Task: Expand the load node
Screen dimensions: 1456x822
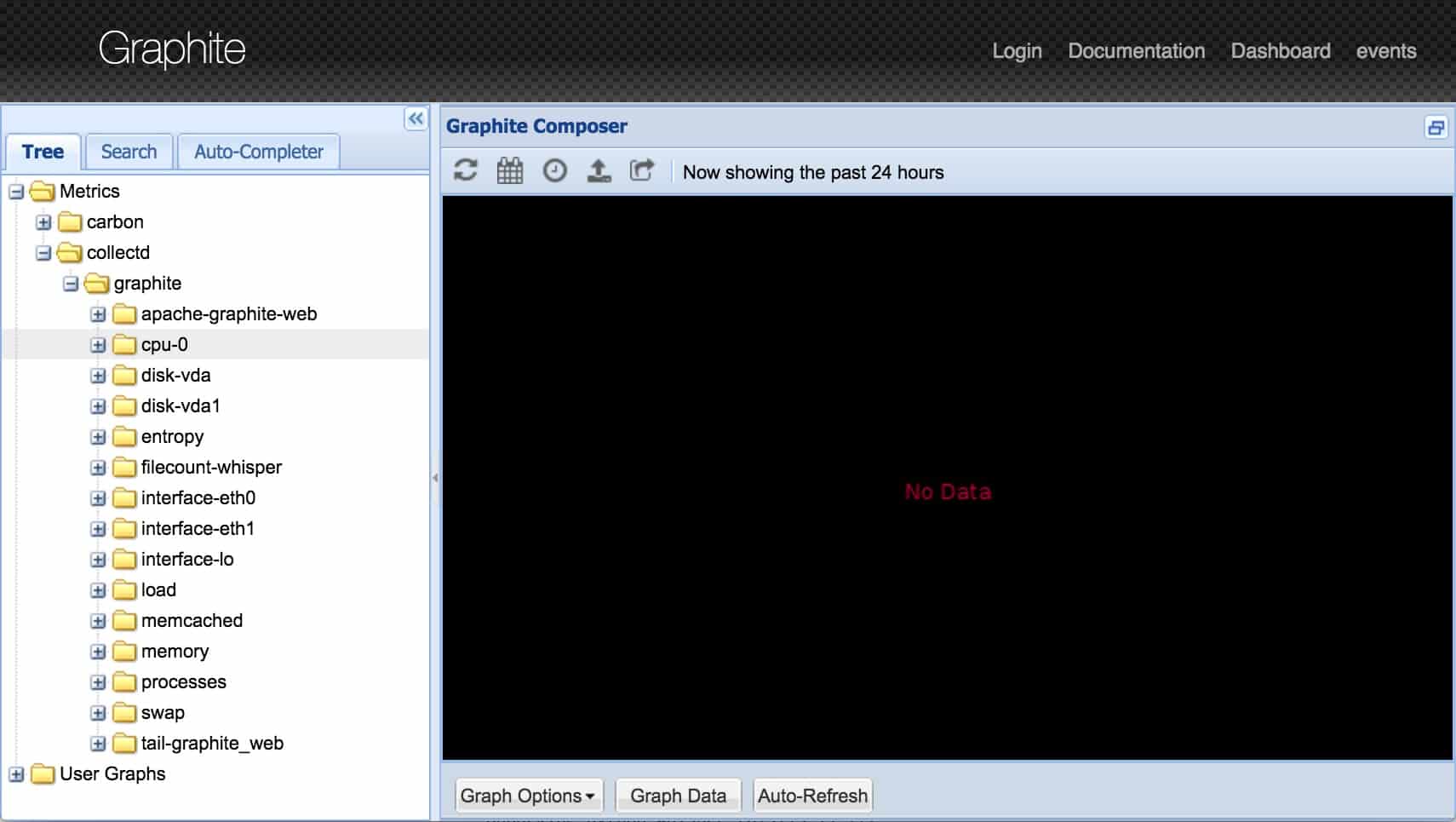Action: (x=98, y=590)
